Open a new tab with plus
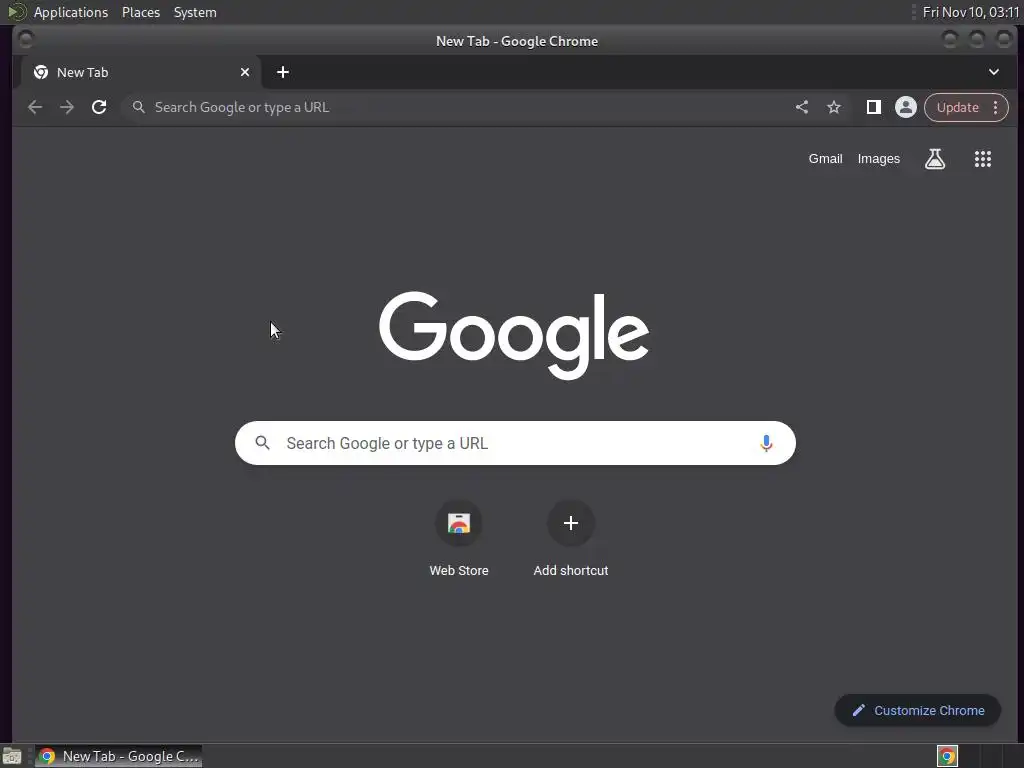 [283, 72]
